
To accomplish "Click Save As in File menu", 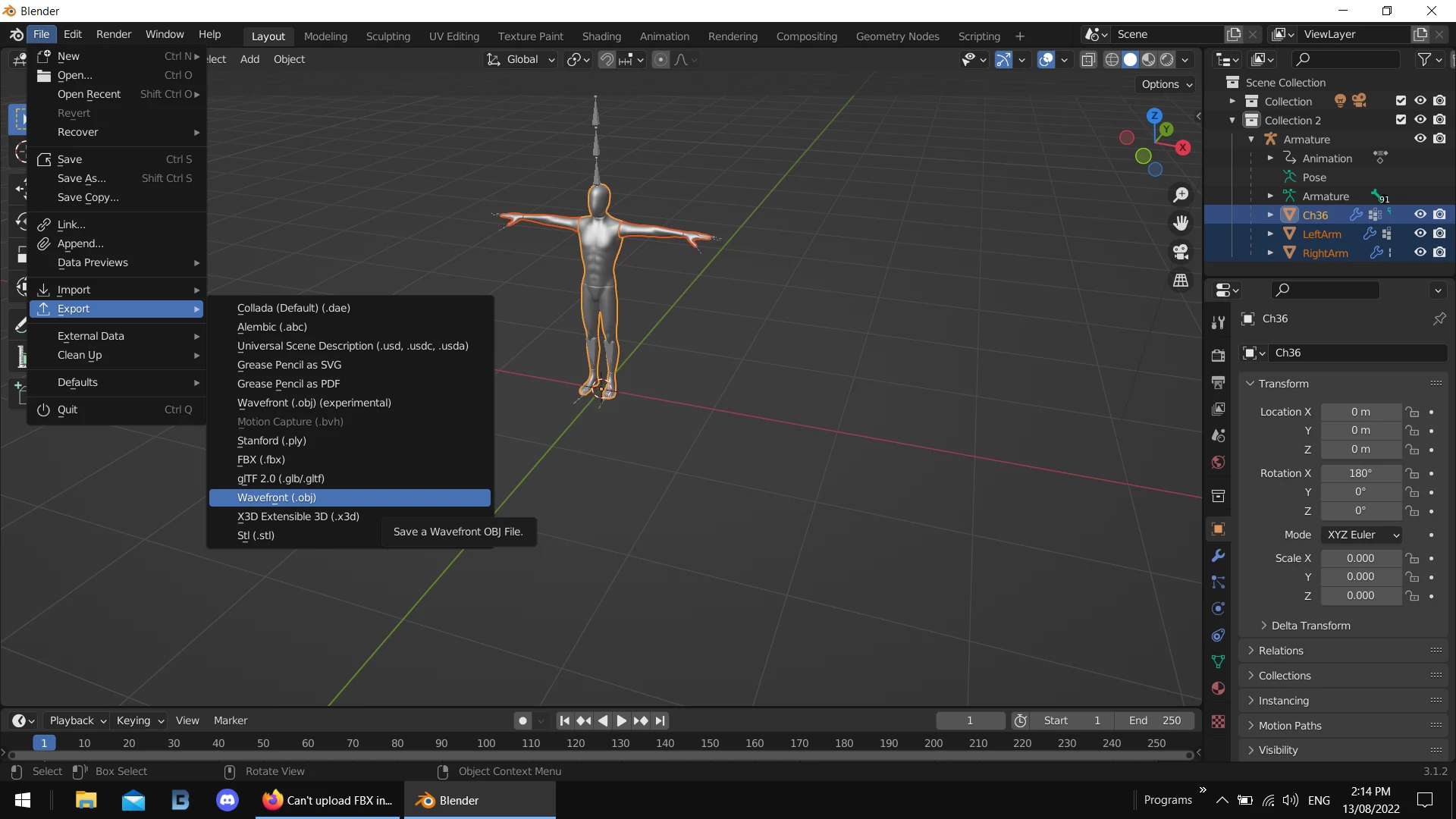I will (82, 178).
